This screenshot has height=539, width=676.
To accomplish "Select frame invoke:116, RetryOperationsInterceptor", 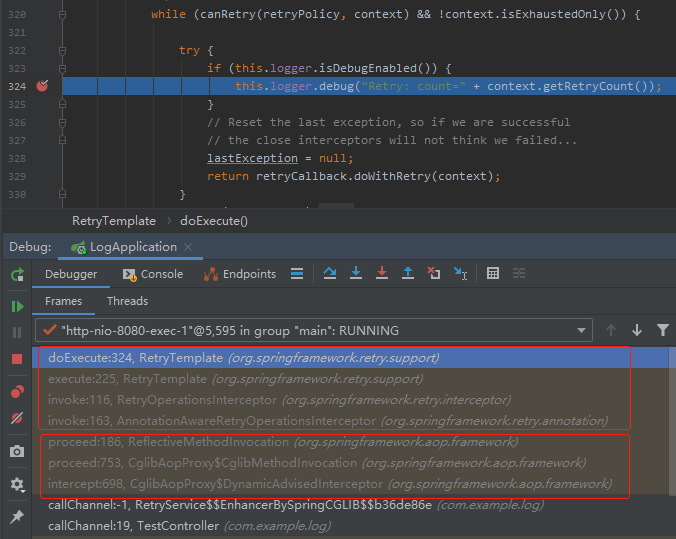I will point(350,400).
